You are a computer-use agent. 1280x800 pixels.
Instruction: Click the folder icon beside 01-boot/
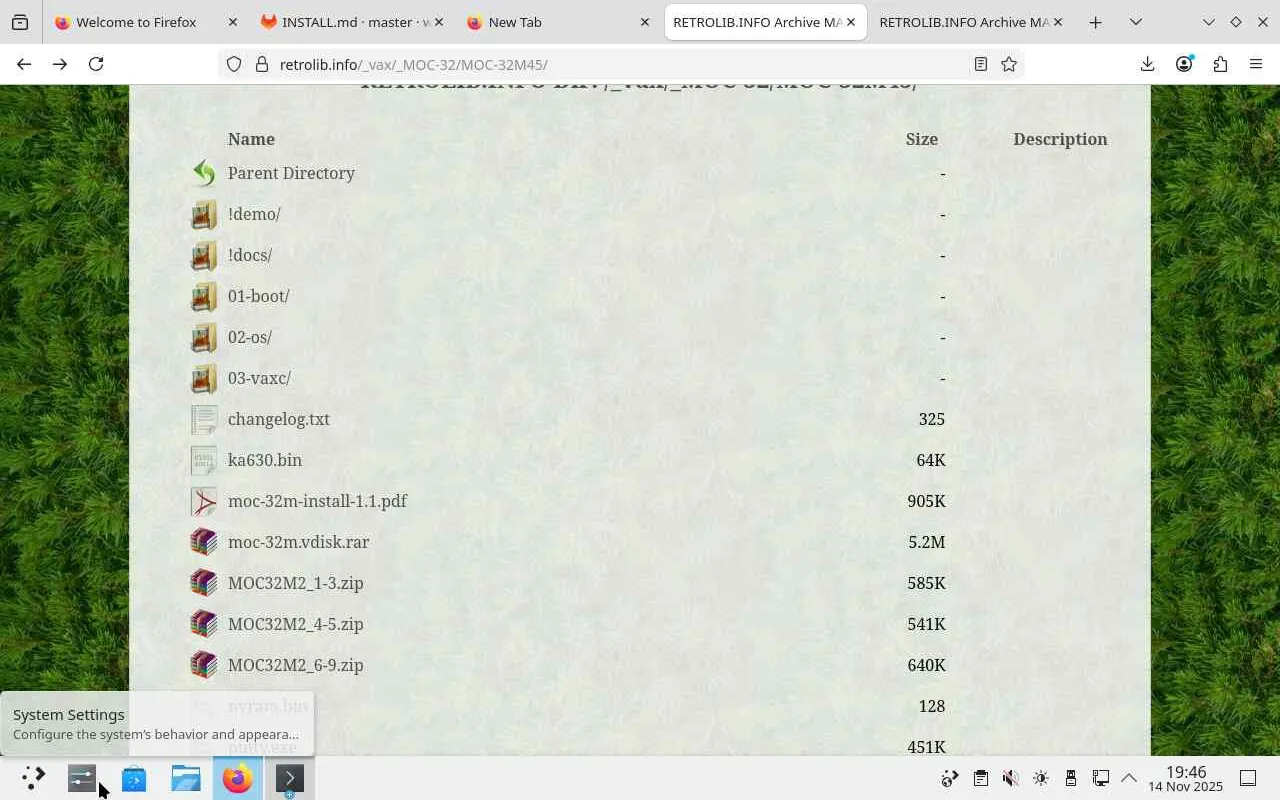pos(204,296)
